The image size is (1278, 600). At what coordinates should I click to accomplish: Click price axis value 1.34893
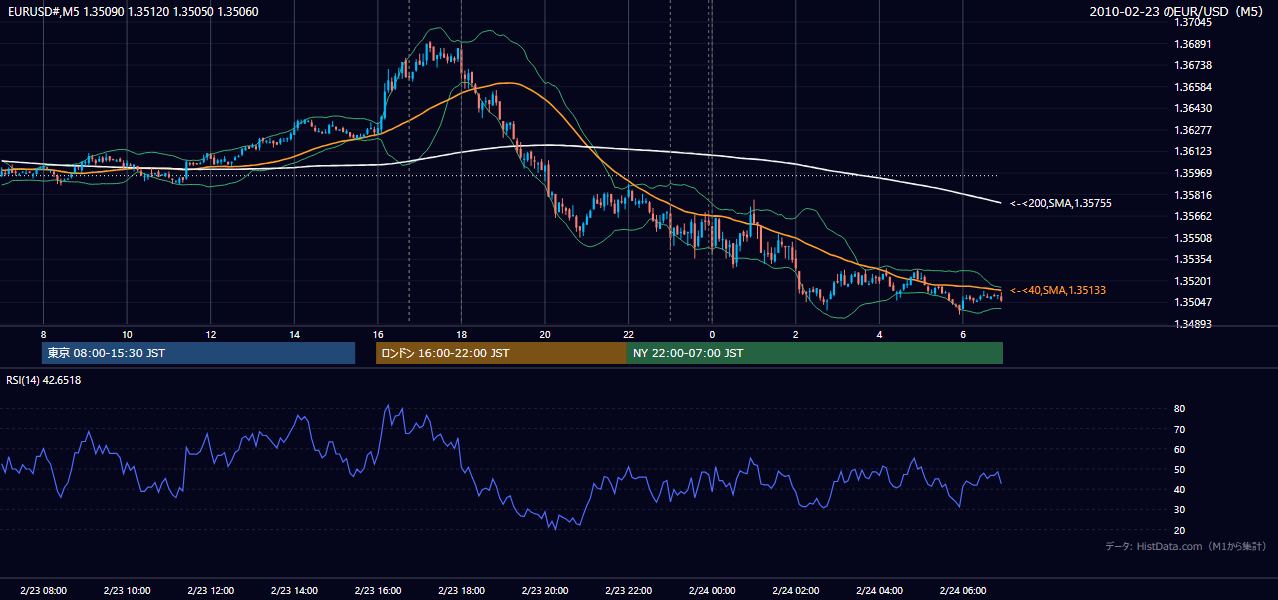[x=1194, y=324]
